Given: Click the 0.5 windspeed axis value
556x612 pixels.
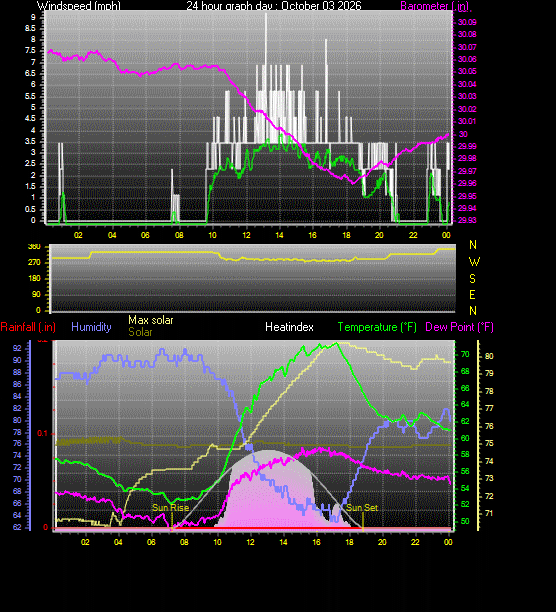Looking at the screenshot, I should click(x=30, y=209).
